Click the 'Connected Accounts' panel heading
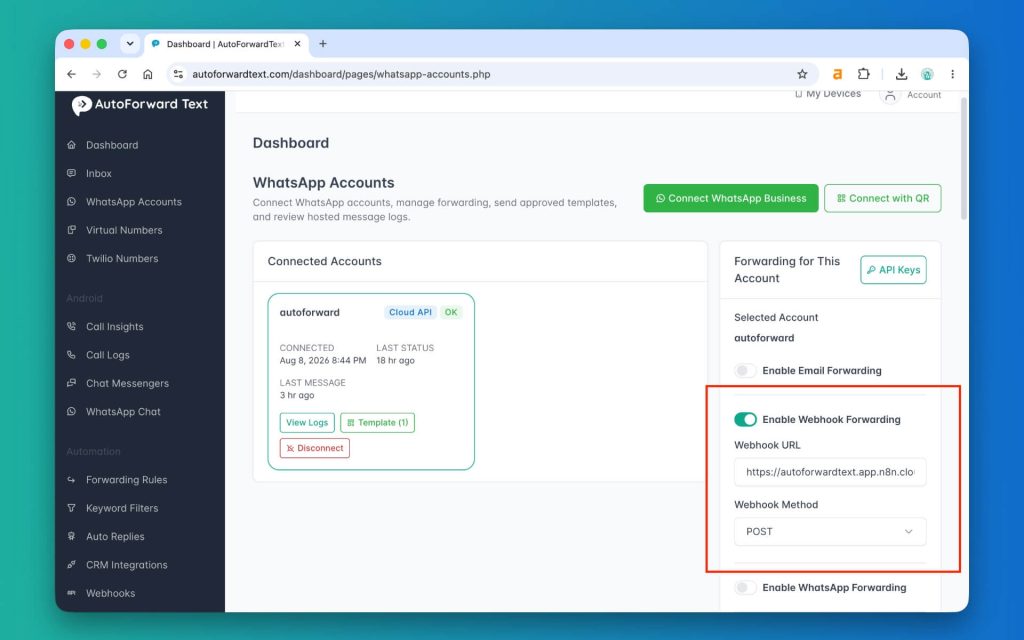 324,261
